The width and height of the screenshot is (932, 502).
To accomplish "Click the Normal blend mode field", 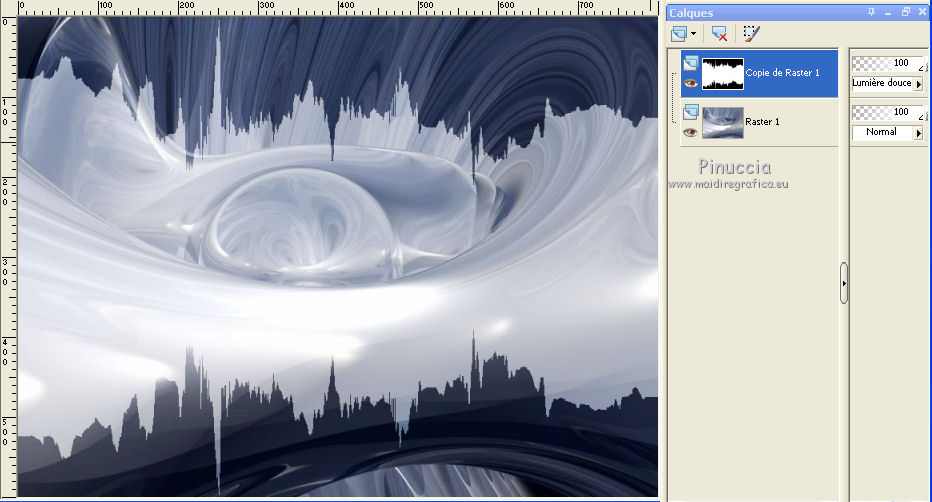I will click(x=883, y=132).
